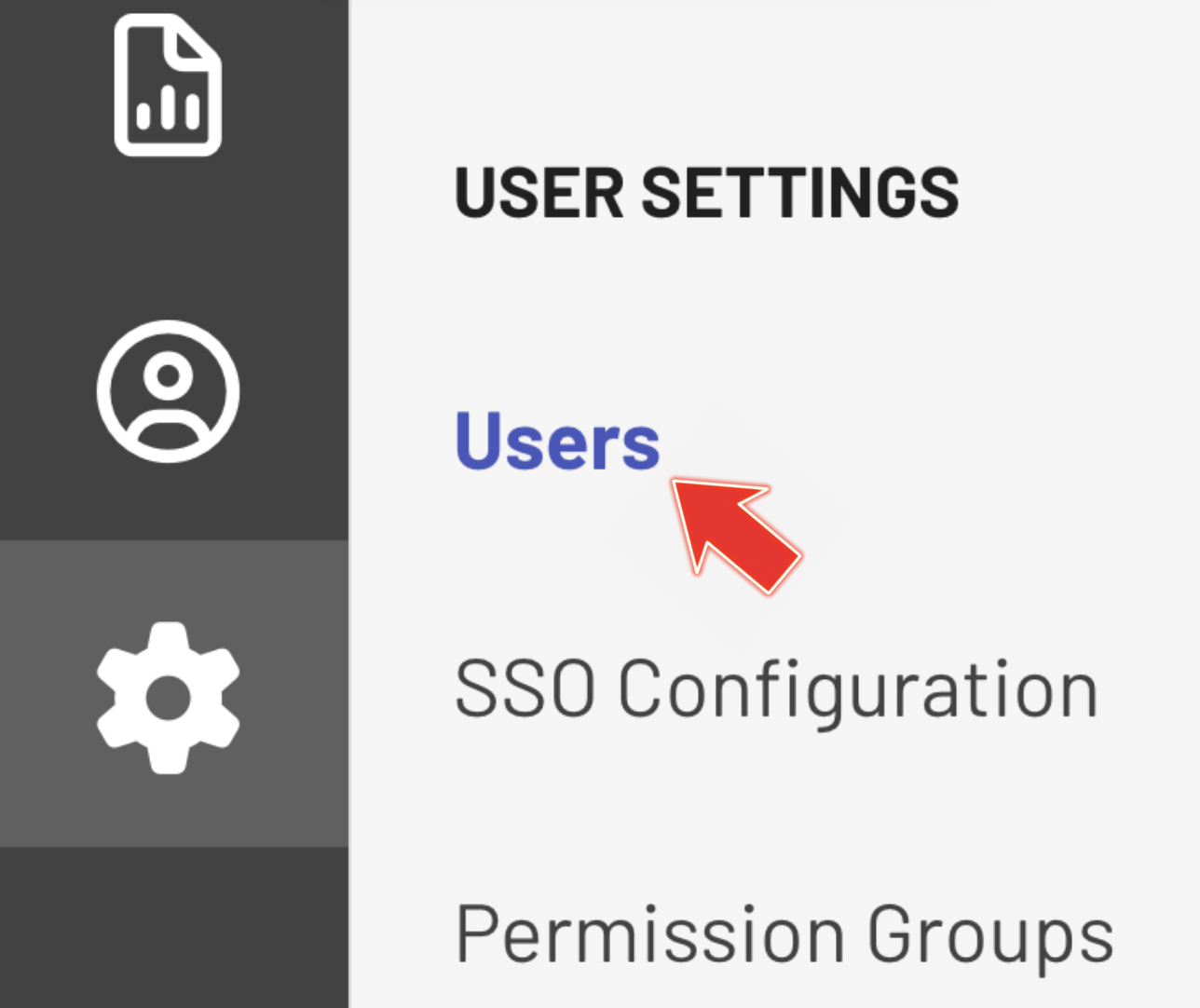Select Permission Groups in the settings list
The image size is (1200, 1008).
[784, 934]
